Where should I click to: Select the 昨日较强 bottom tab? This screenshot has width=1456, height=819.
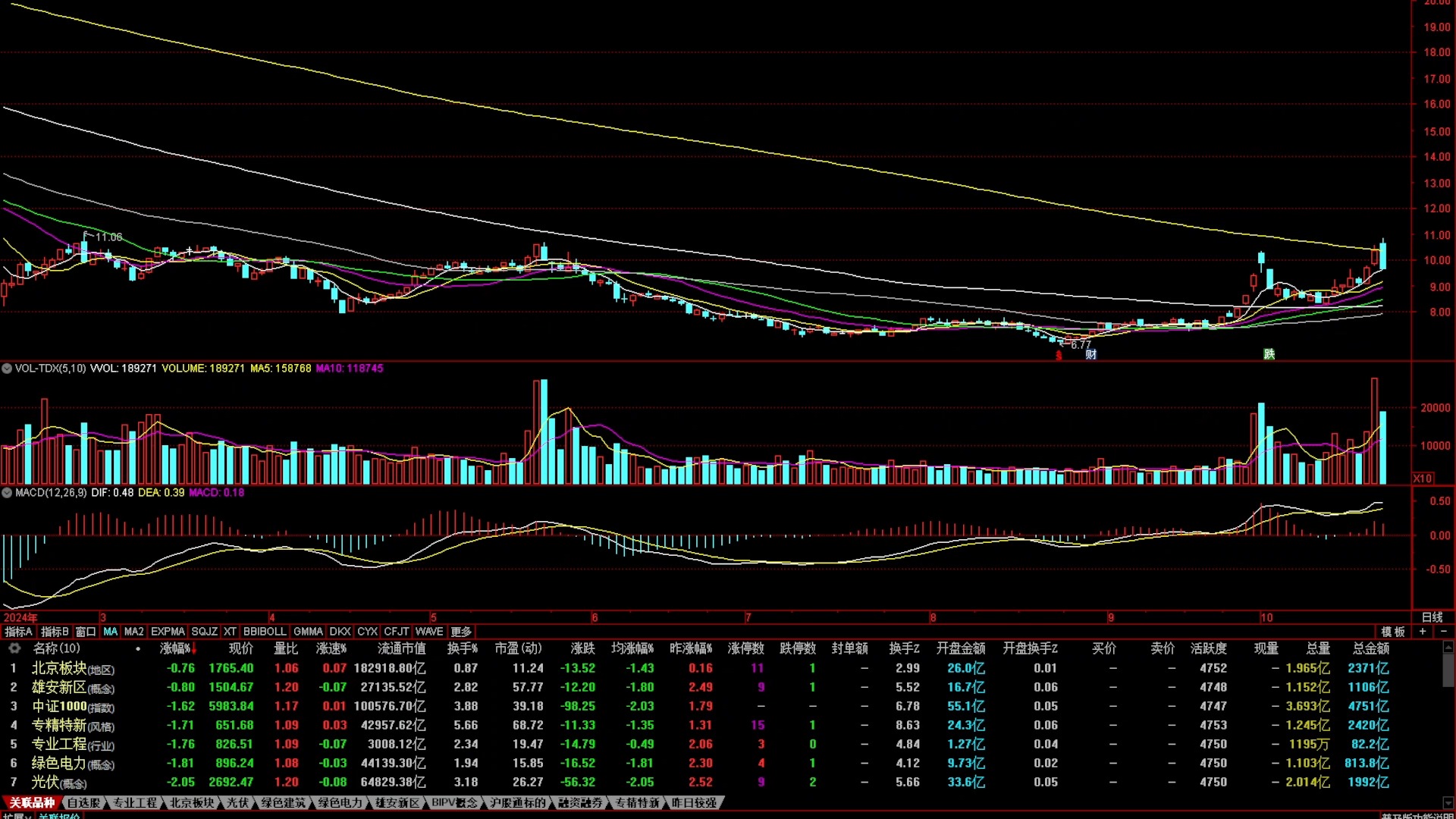695,802
